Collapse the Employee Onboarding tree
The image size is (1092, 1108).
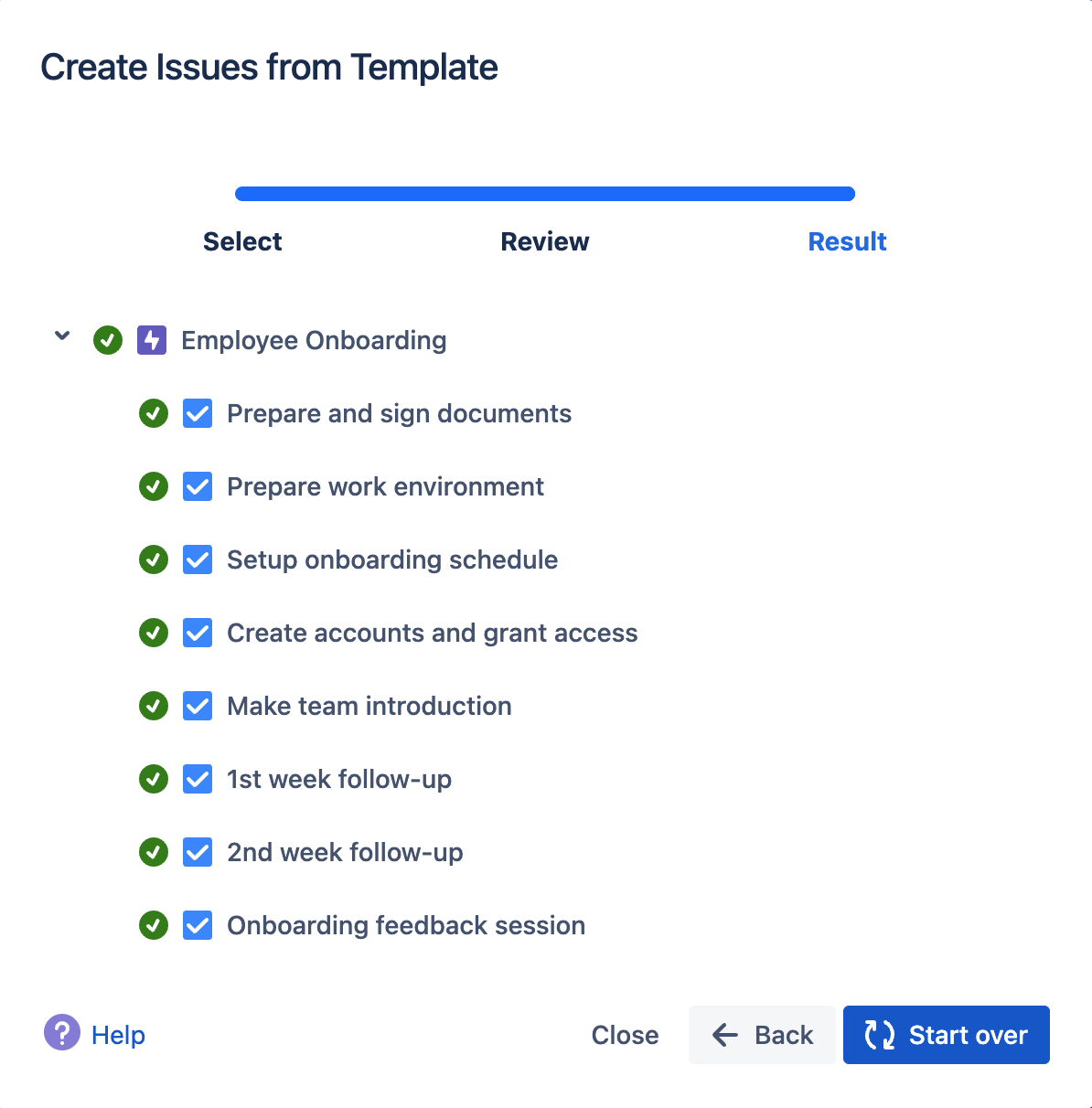point(62,336)
